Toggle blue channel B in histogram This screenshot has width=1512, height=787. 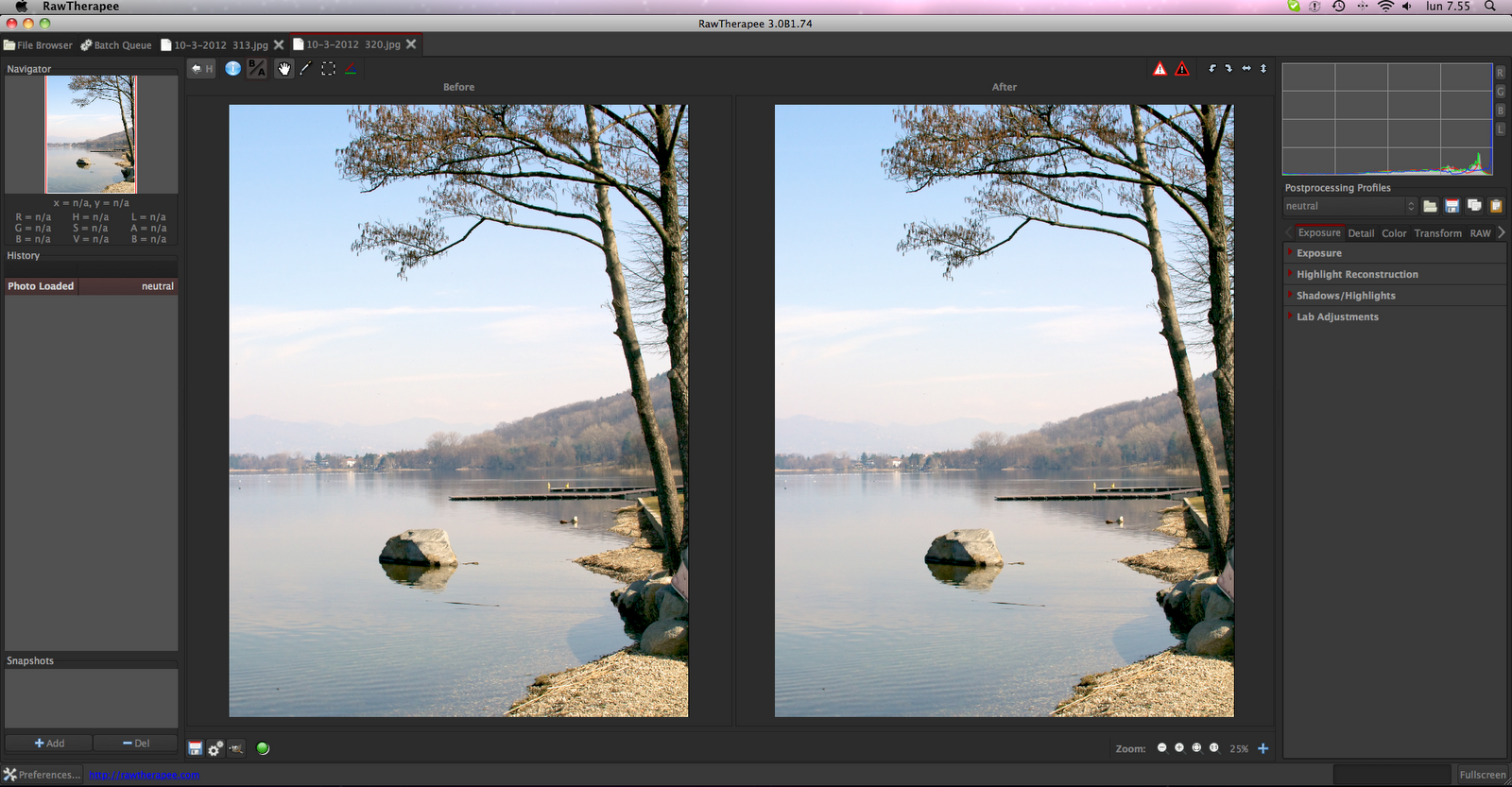click(x=1500, y=111)
